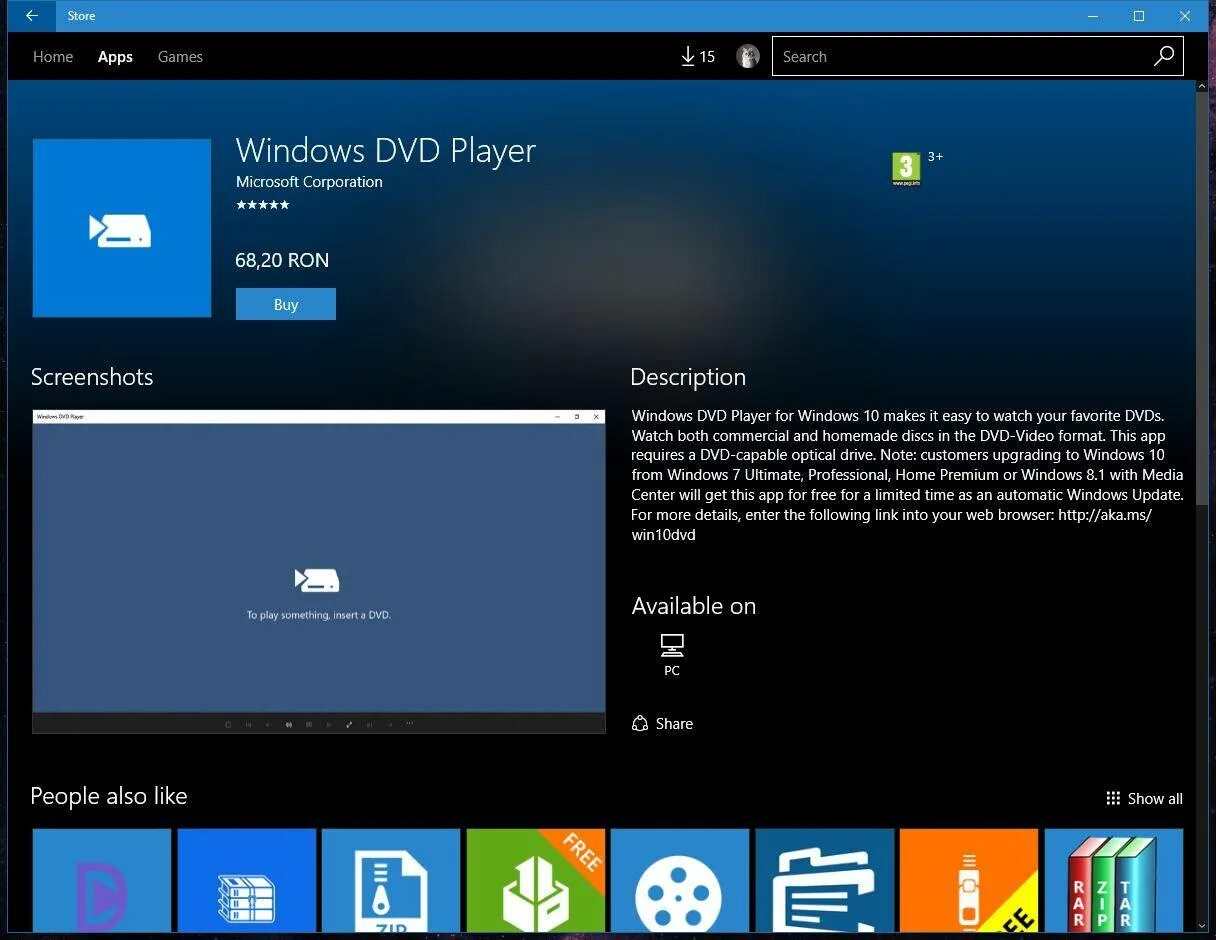This screenshot has width=1216, height=940.
Task: Open the Microsoft Corporation publisher link
Action: [x=309, y=182]
